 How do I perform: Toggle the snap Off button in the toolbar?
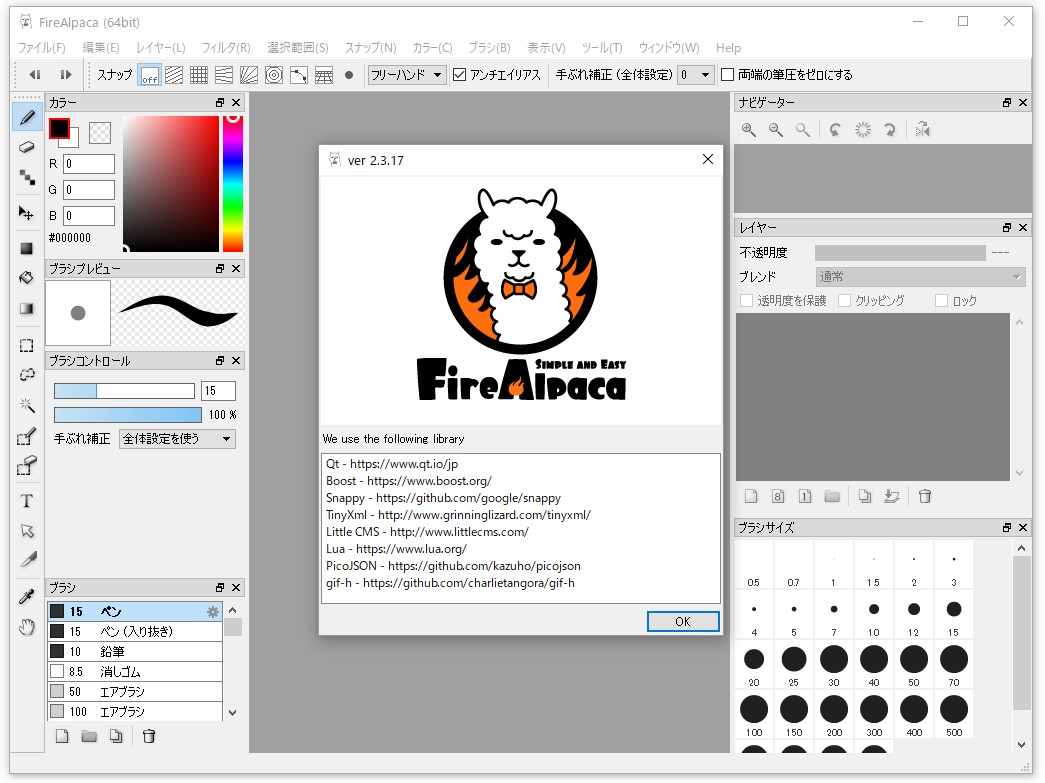point(149,74)
